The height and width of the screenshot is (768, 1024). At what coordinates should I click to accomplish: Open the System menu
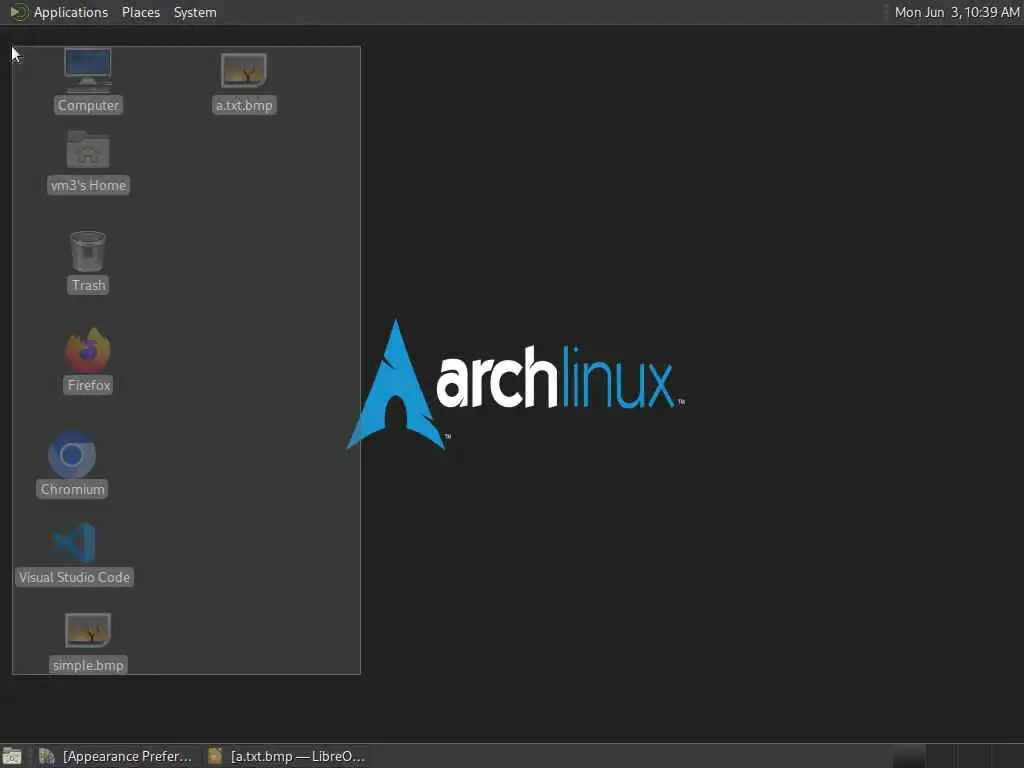[x=195, y=12]
